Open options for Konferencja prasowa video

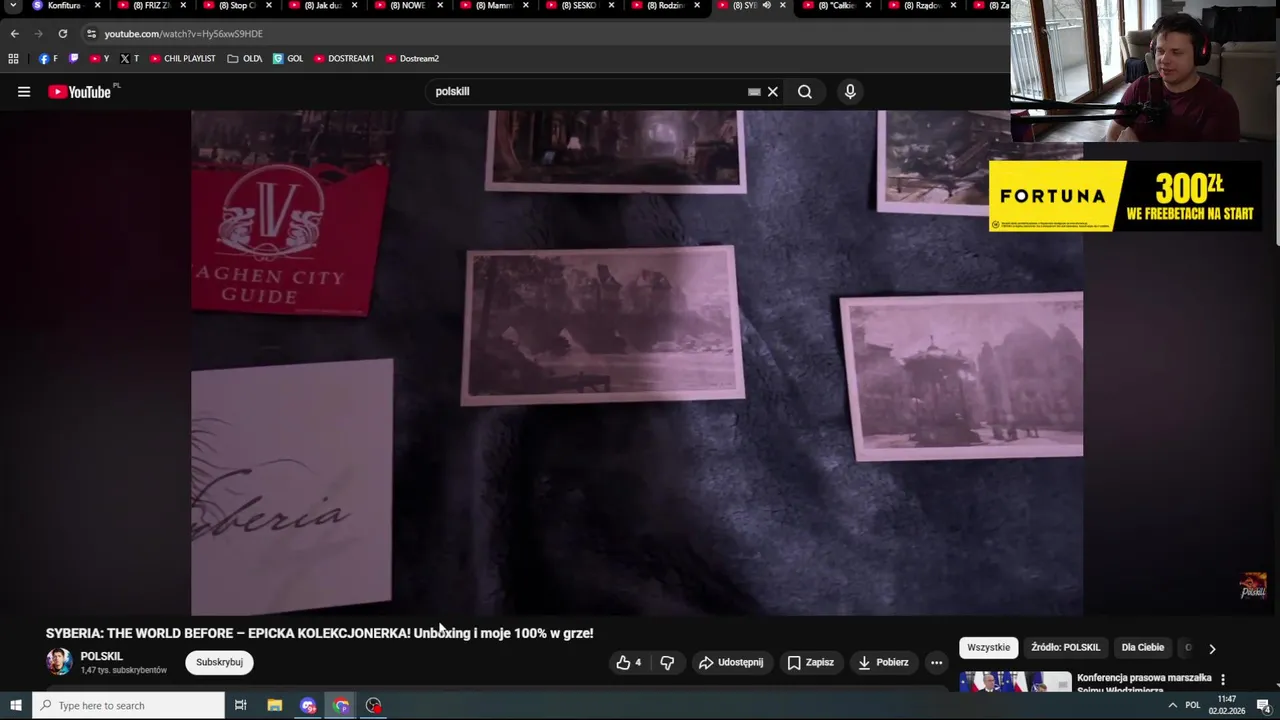1222,679
